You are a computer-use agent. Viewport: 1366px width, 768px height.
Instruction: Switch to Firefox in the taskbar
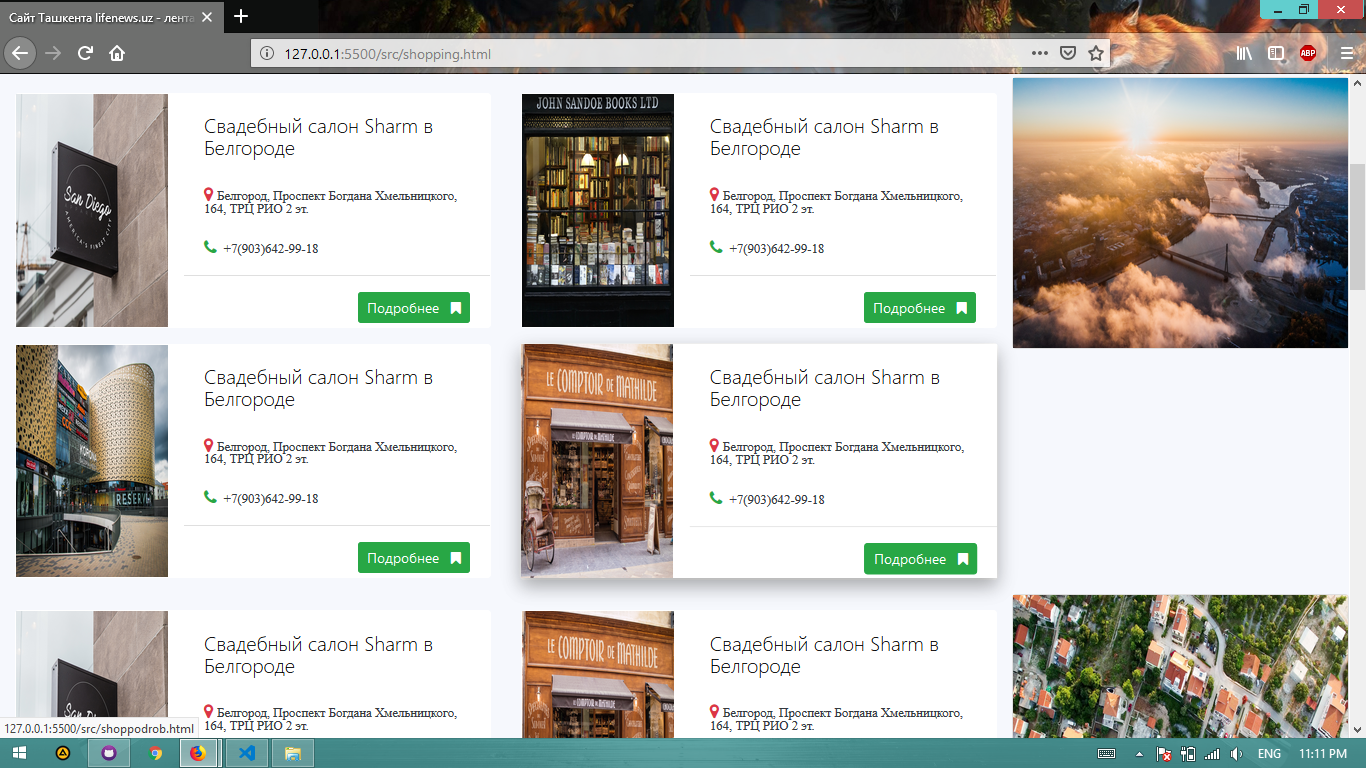(198, 753)
